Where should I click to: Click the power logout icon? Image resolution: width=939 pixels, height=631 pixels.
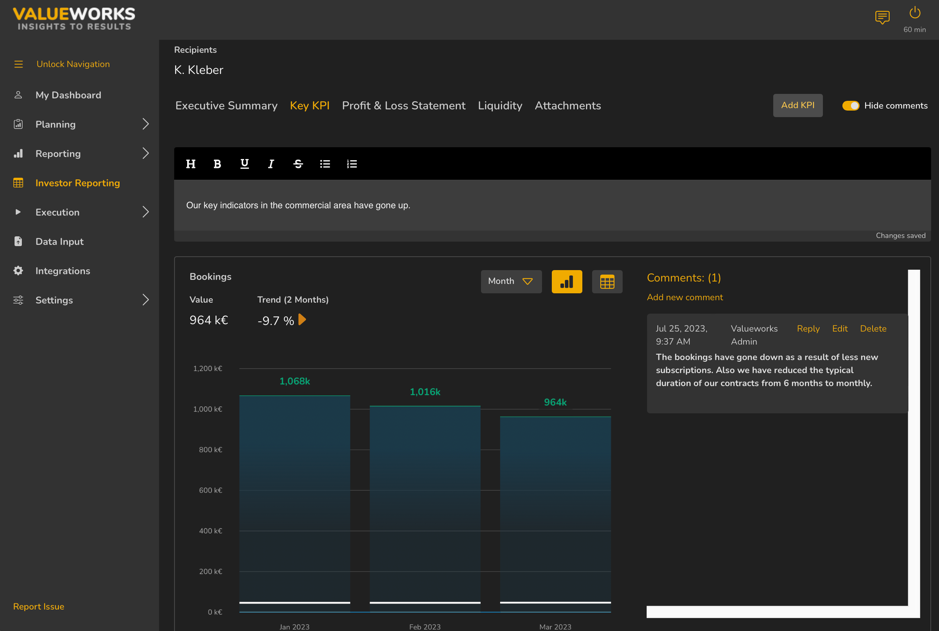(914, 13)
